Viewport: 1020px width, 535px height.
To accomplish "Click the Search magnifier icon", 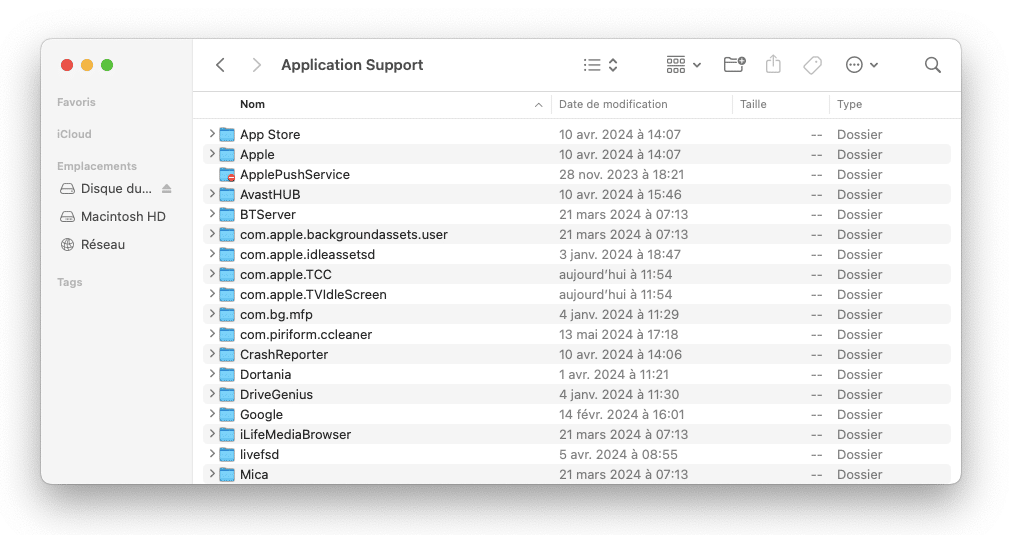I will pyautogui.click(x=933, y=65).
